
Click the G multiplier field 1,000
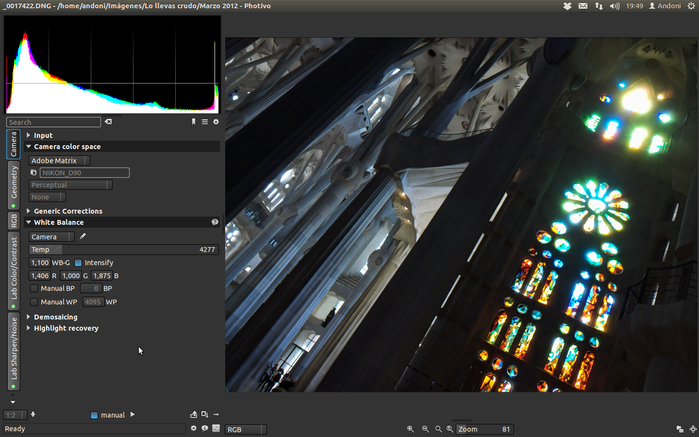pos(71,276)
